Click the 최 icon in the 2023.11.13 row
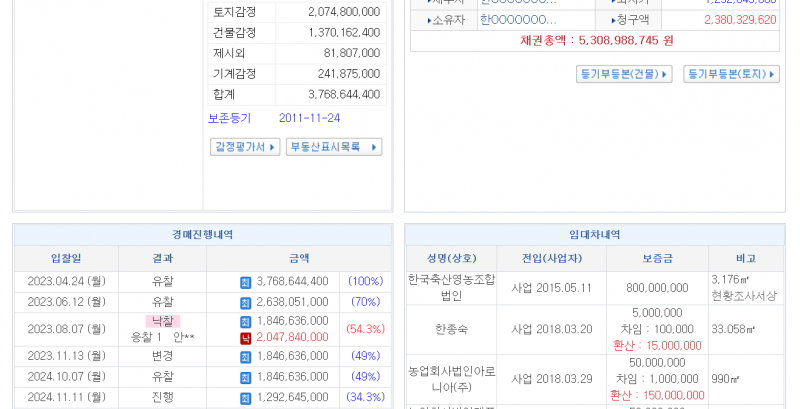800x409 pixels. click(246, 356)
